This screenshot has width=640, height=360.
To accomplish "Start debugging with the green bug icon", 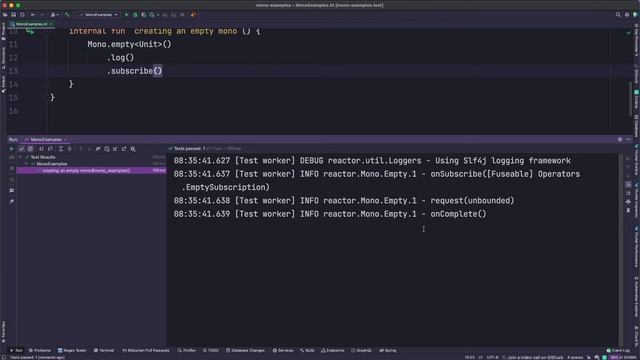I will [135, 15].
